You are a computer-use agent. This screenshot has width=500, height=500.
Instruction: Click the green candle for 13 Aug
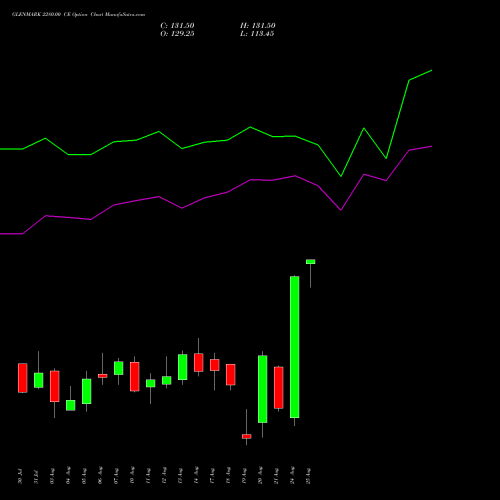point(183,367)
